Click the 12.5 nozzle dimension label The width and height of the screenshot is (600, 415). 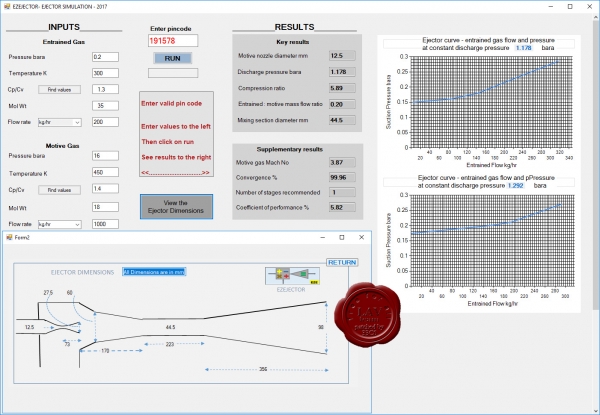29,327
